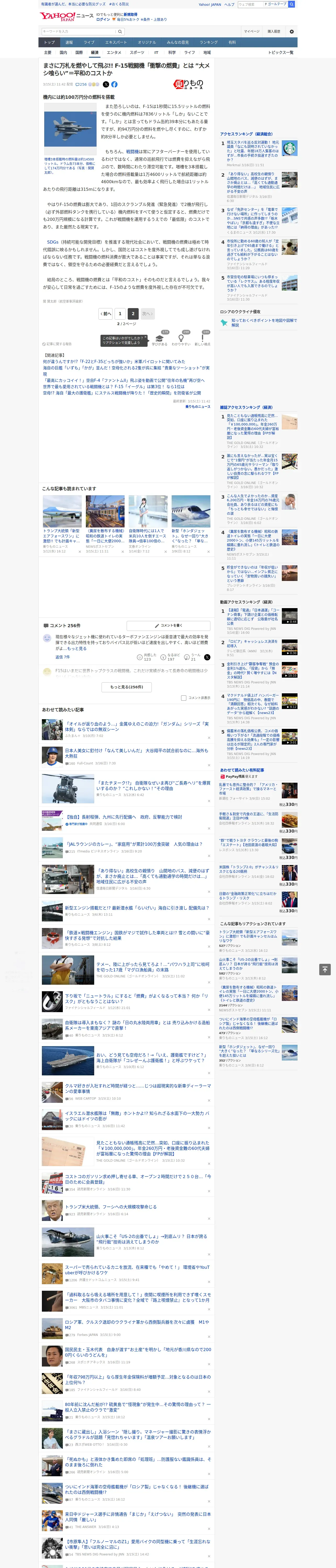The height and width of the screenshot is (1568, 336).
Task: Close the reaction tooltip popup
Action: [145, 336]
